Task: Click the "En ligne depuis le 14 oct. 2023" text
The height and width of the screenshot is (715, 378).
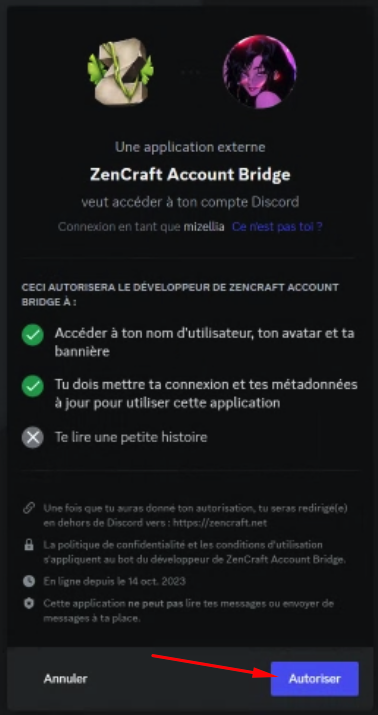Action: click(114, 581)
